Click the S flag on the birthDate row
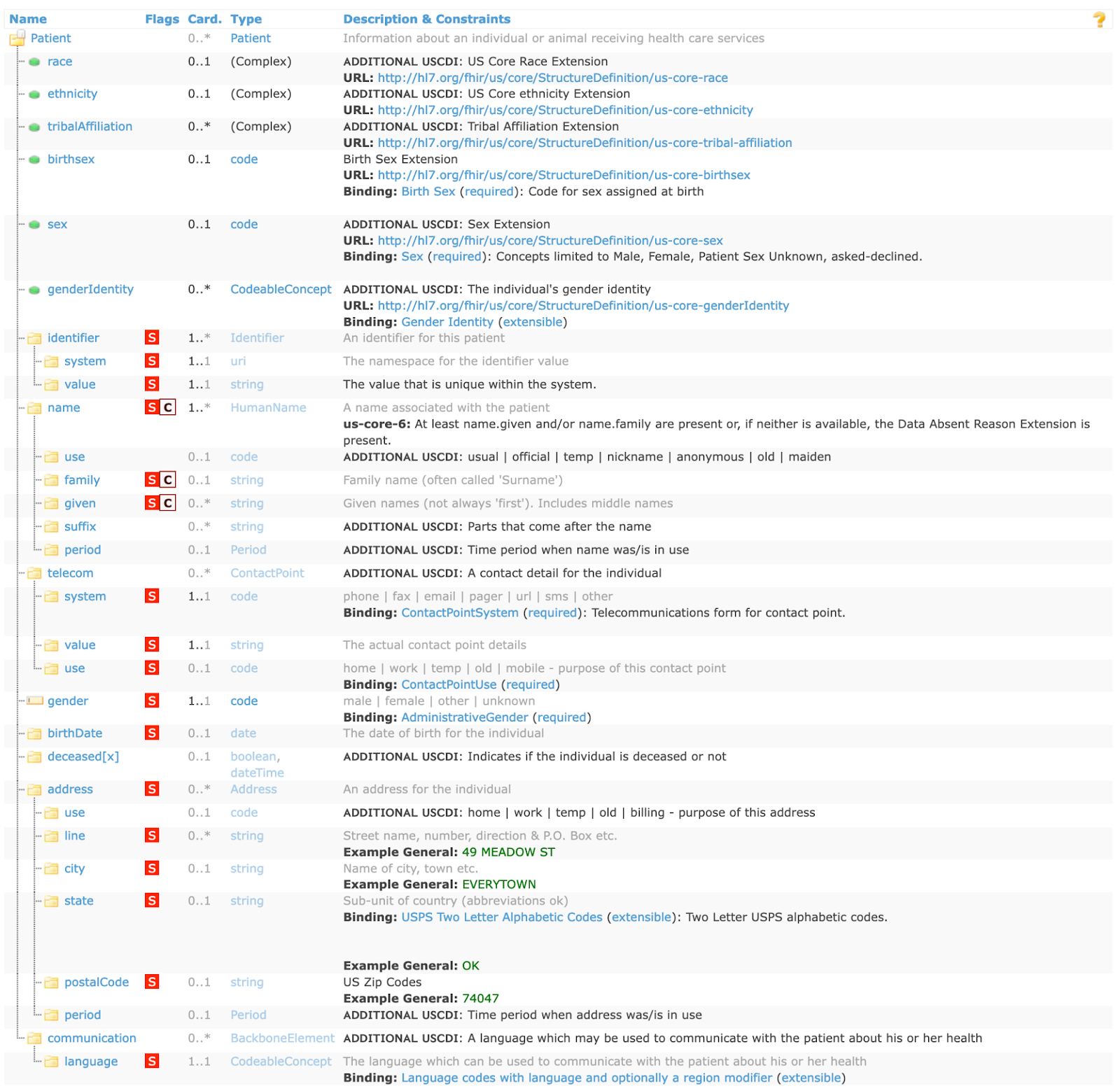Image resolution: width=1120 pixels, height=1091 pixels. (x=152, y=733)
